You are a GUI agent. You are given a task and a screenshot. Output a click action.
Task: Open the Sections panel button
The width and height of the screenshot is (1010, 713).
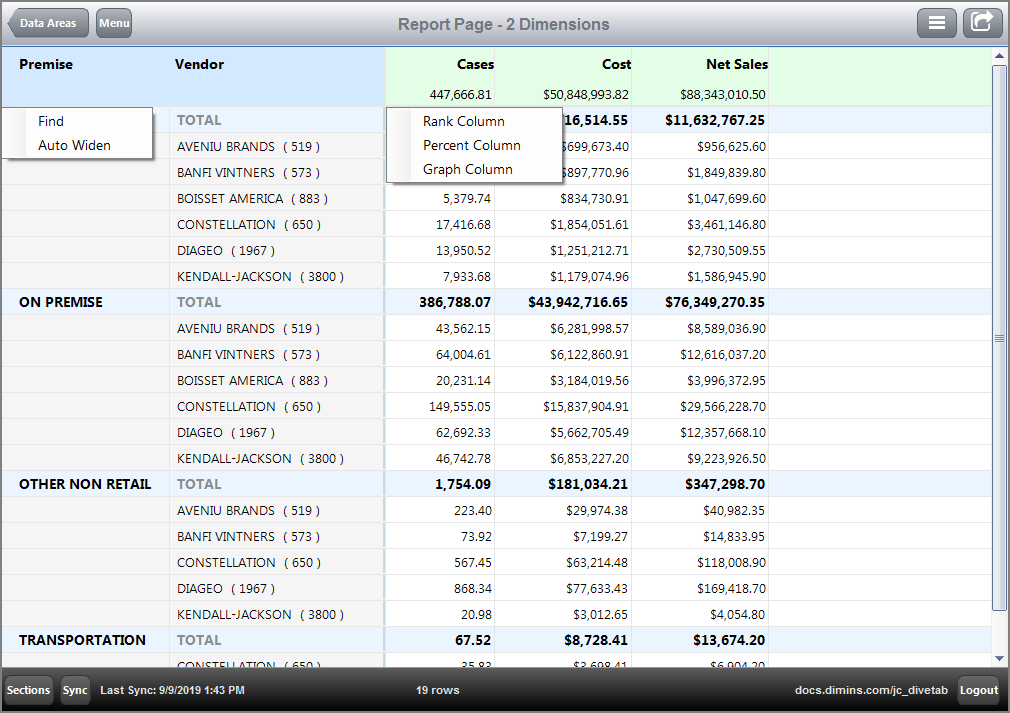28,690
